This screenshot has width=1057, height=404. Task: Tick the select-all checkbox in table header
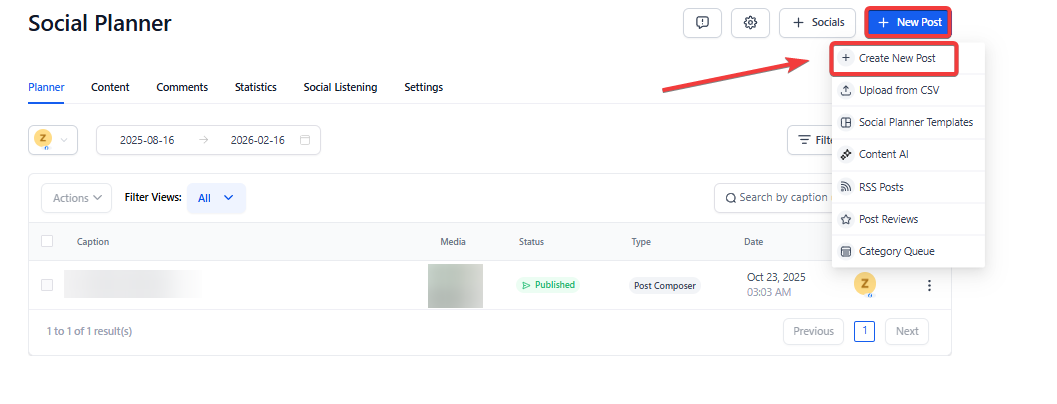47,241
